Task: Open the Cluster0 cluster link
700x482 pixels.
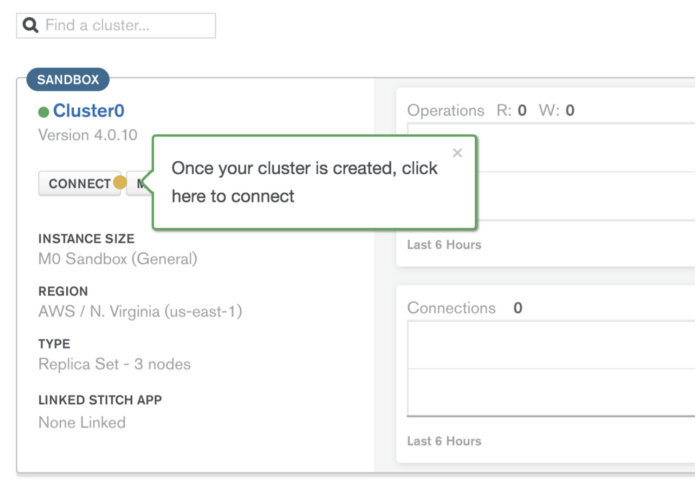Action: click(x=88, y=111)
